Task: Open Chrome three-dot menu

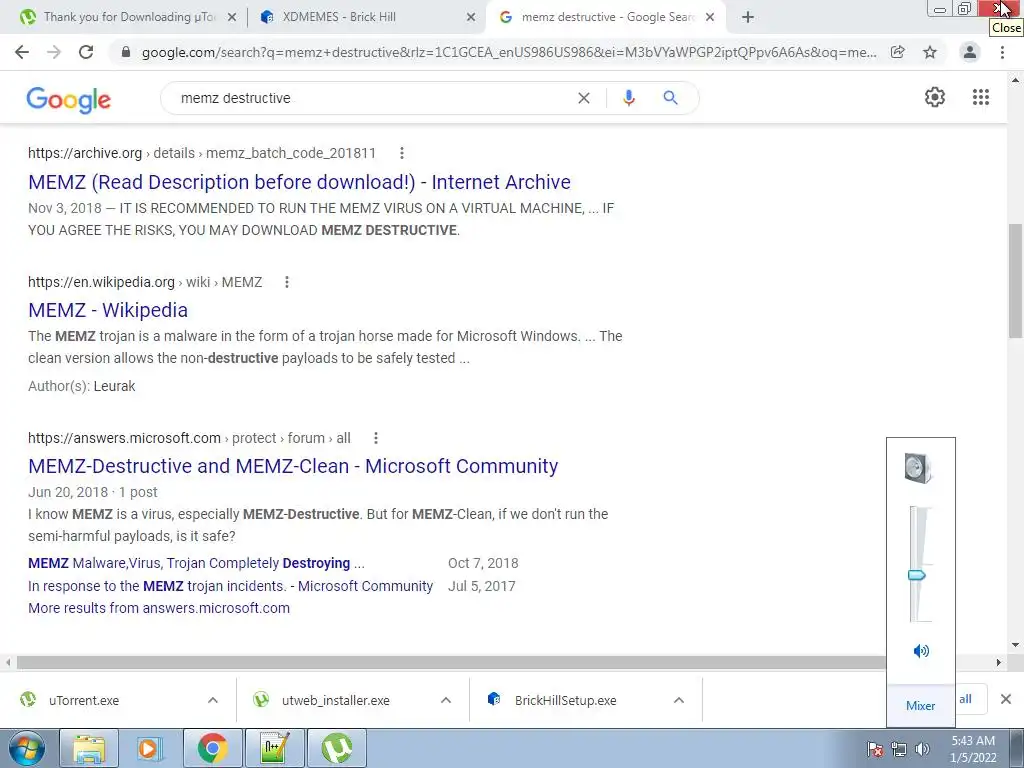Action: tap(1002, 52)
